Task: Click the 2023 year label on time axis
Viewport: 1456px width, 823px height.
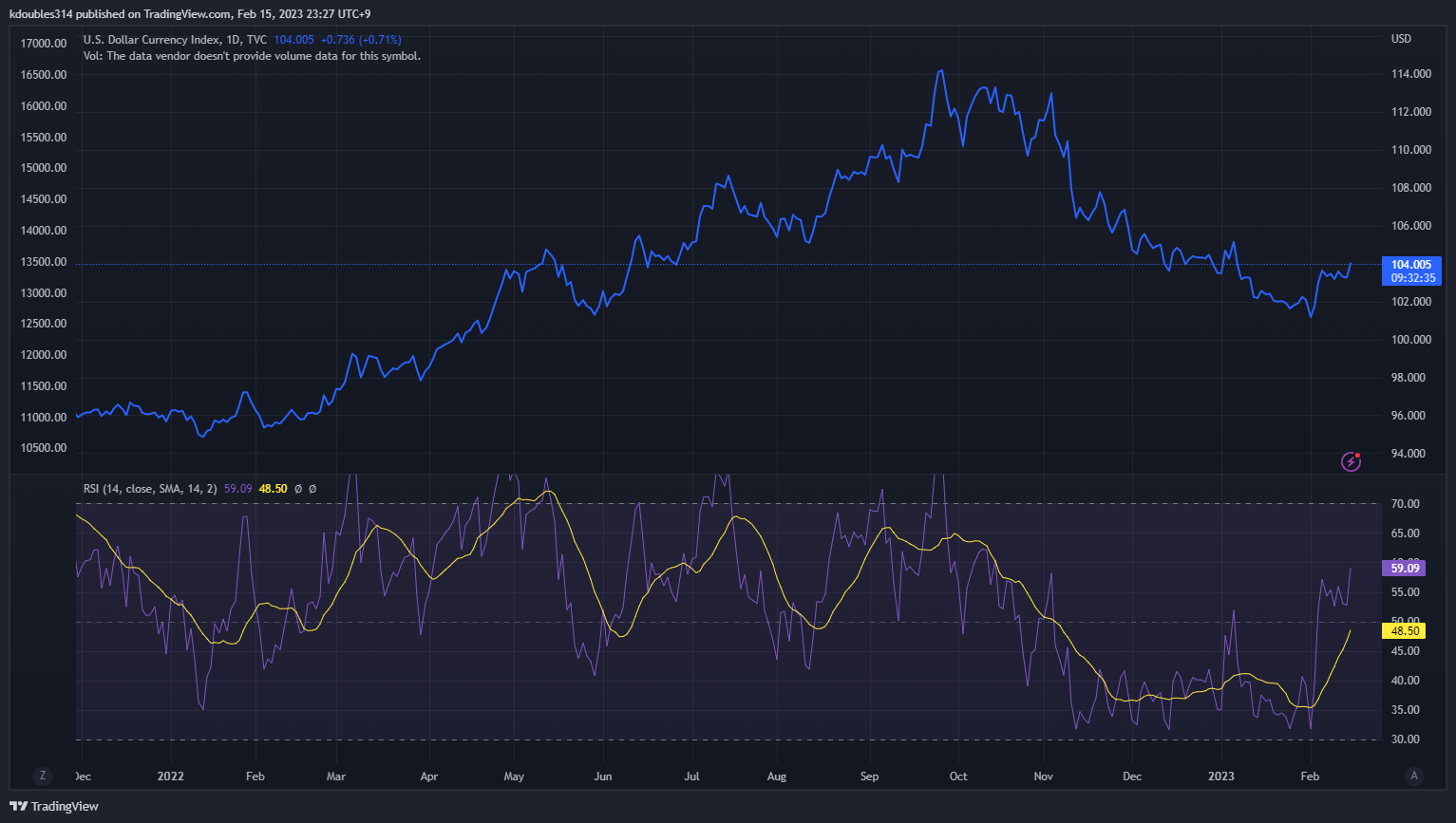Action: coord(1221,776)
